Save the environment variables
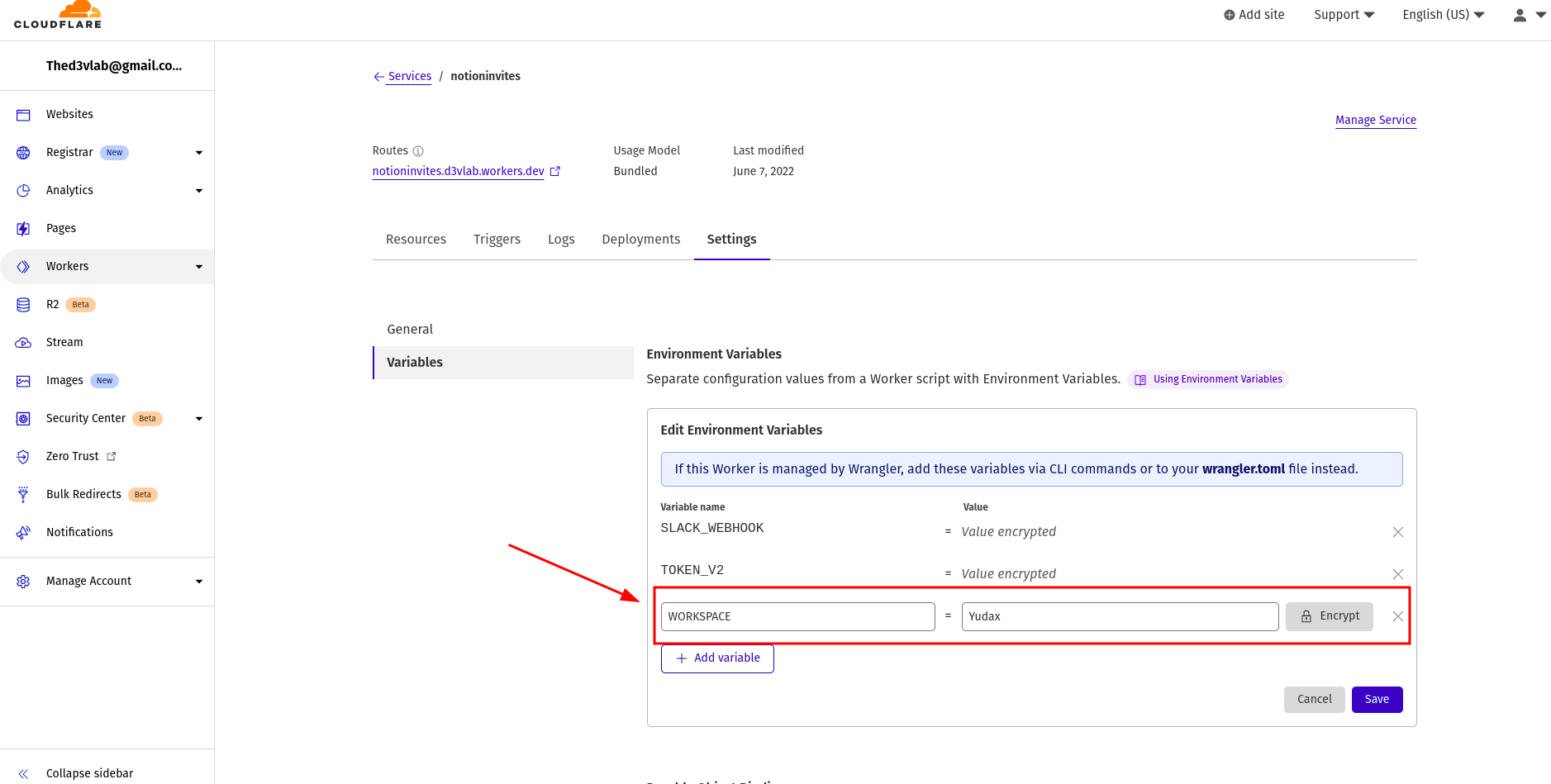Viewport: 1551px width, 784px height. pos(1377,700)
